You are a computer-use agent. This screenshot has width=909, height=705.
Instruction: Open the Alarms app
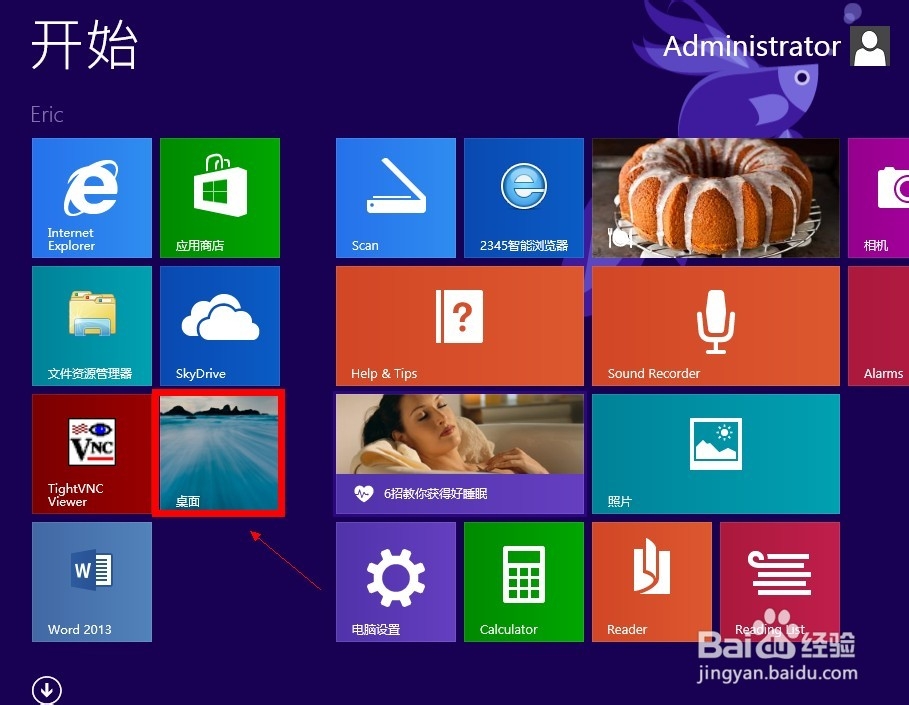(x=880, y=325)
